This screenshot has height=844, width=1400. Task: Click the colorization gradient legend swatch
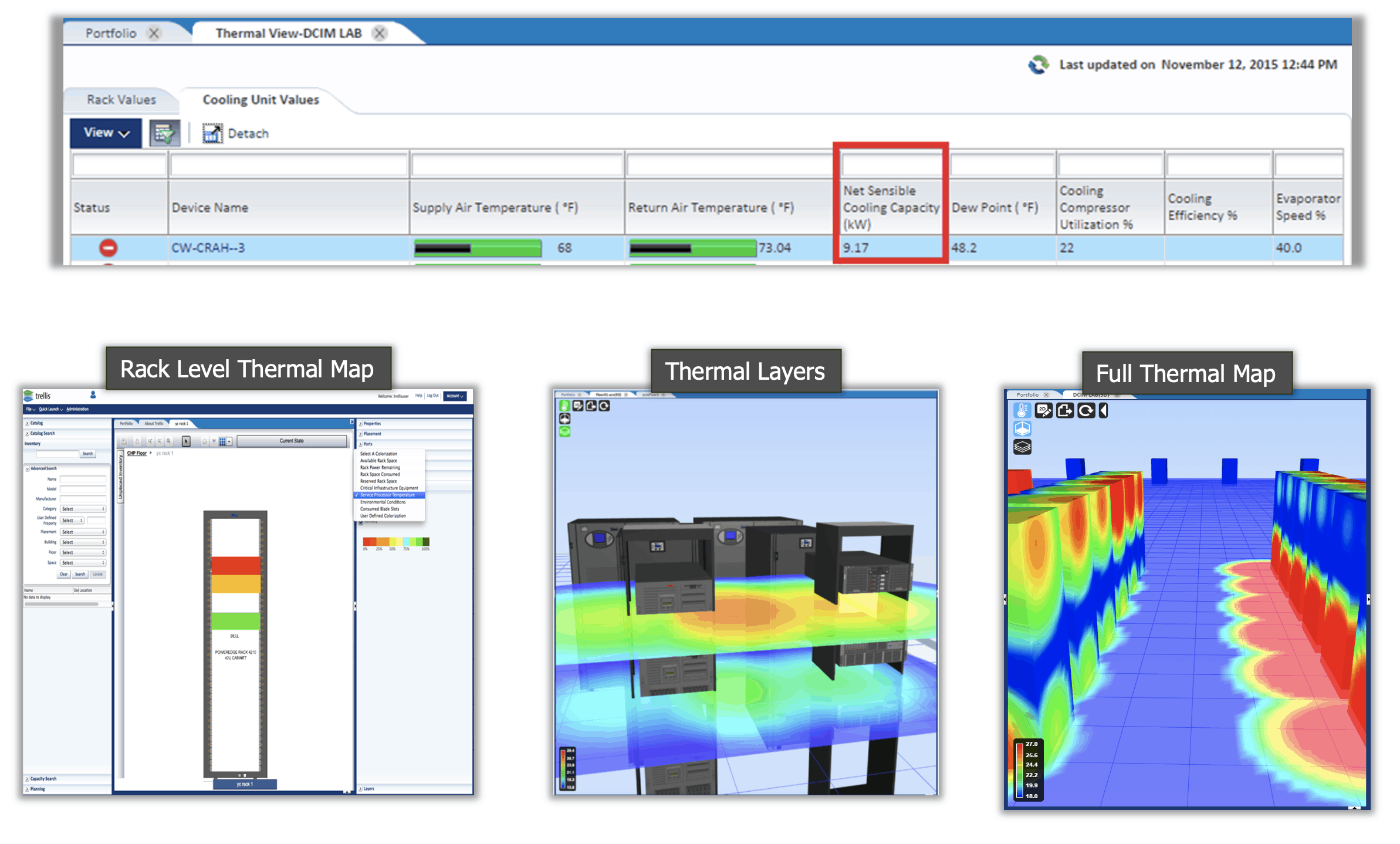click(396, 542)
